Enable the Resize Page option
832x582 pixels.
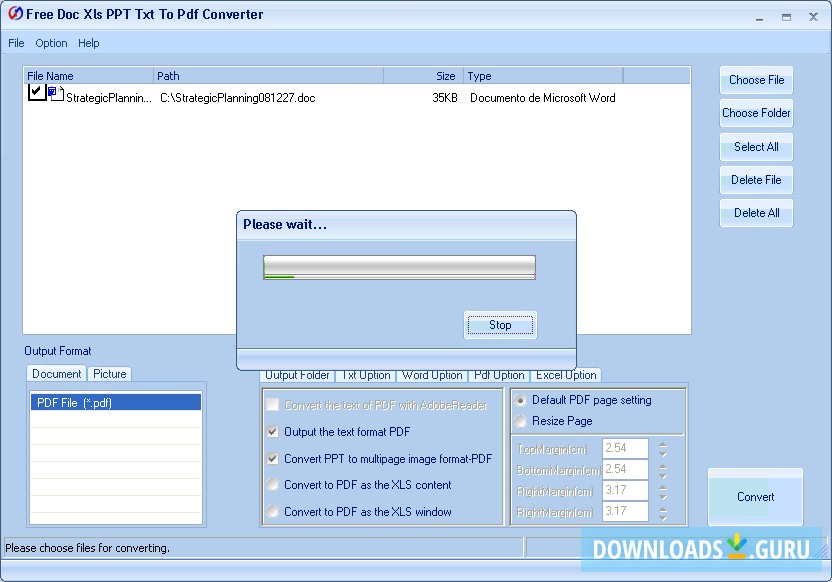click(x=520, y=421)
